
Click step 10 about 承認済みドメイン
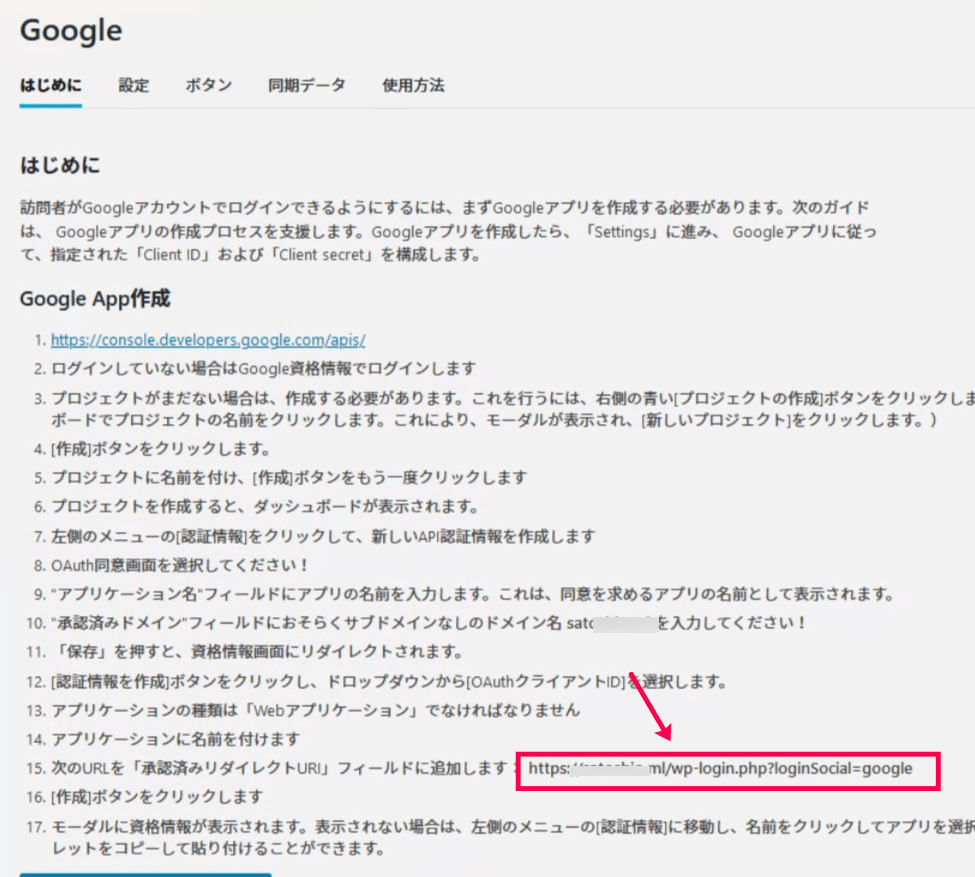[x=429, y=623]
